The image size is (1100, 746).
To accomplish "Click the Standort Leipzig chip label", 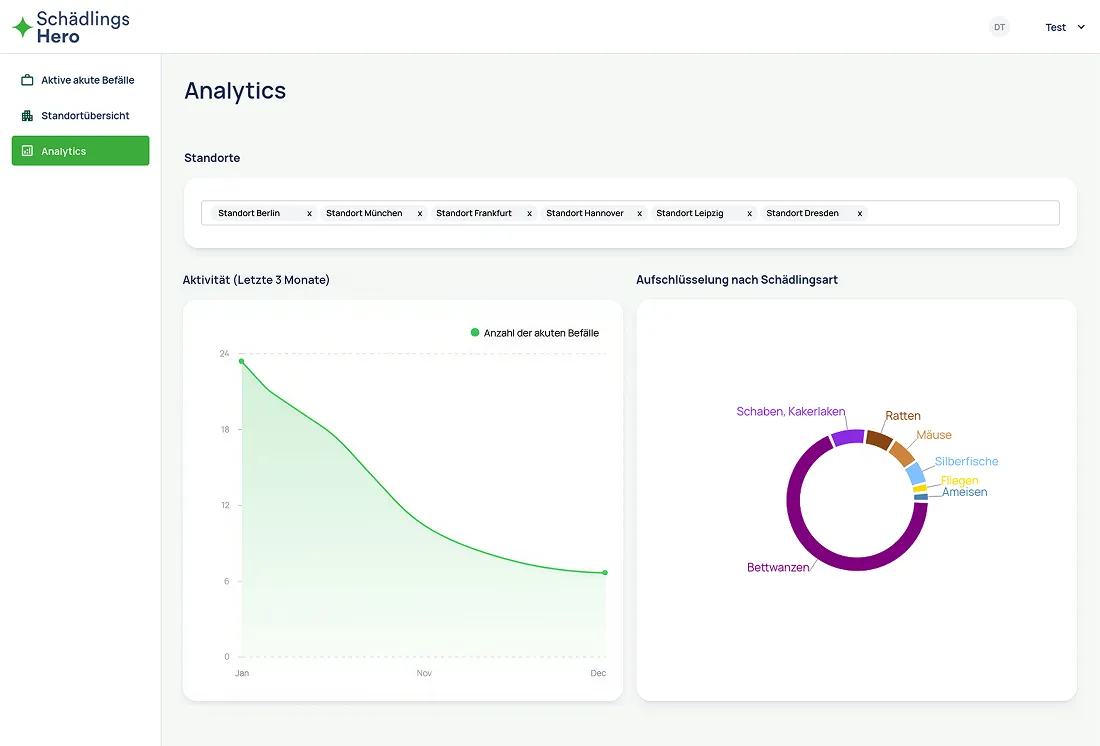I will [690, 213].
